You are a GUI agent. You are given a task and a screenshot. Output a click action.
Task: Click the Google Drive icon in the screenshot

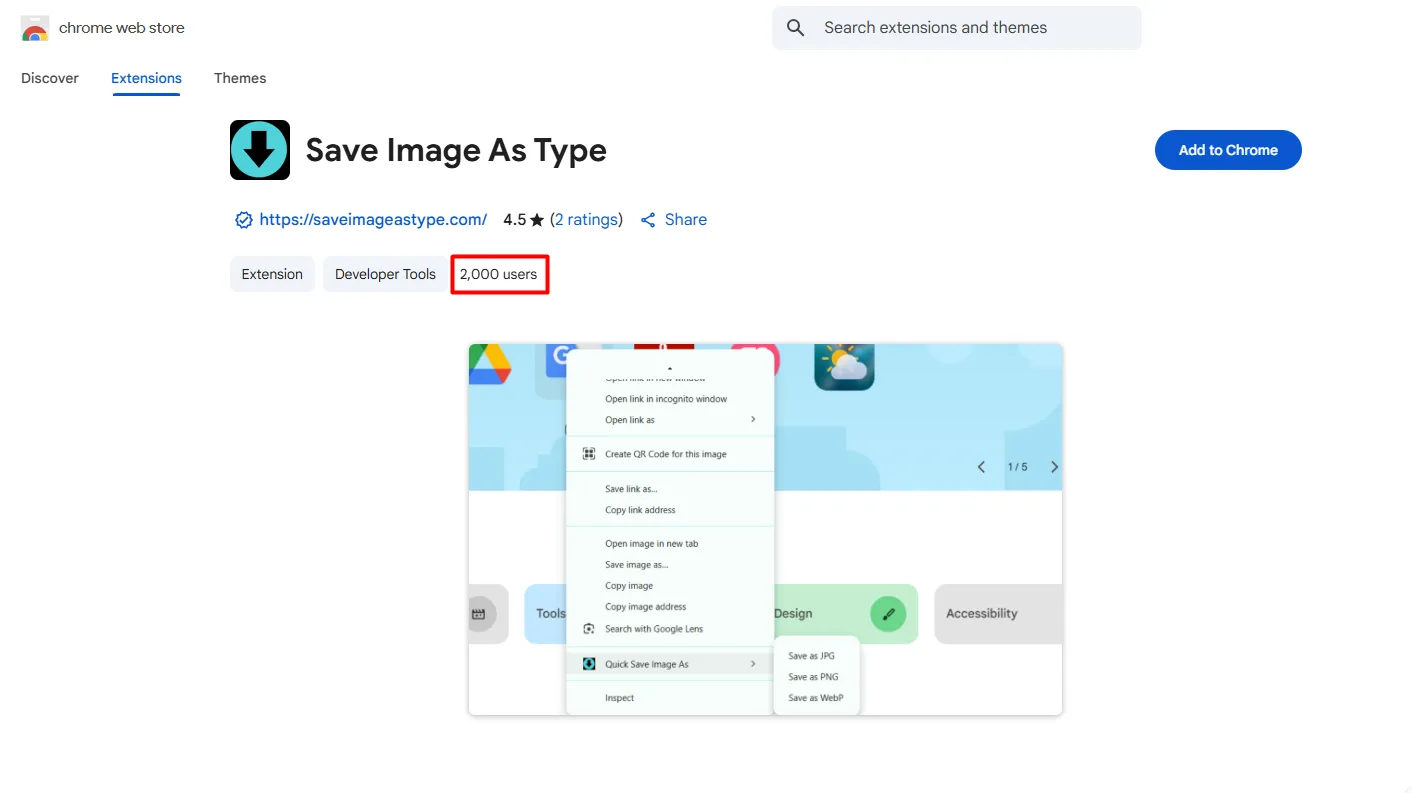(x=490, y=363)
